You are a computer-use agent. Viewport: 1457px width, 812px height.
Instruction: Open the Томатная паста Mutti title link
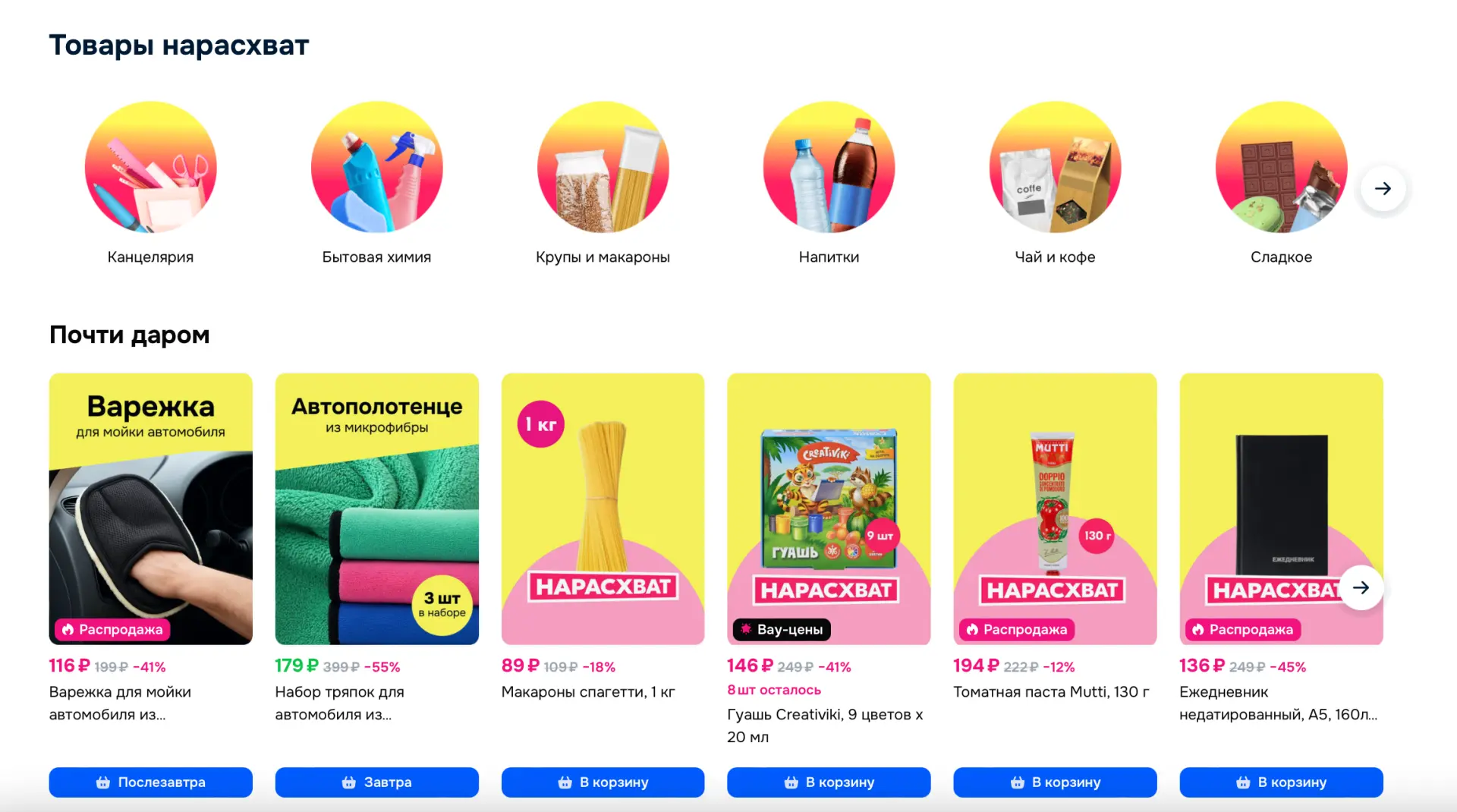point(1051,691)
